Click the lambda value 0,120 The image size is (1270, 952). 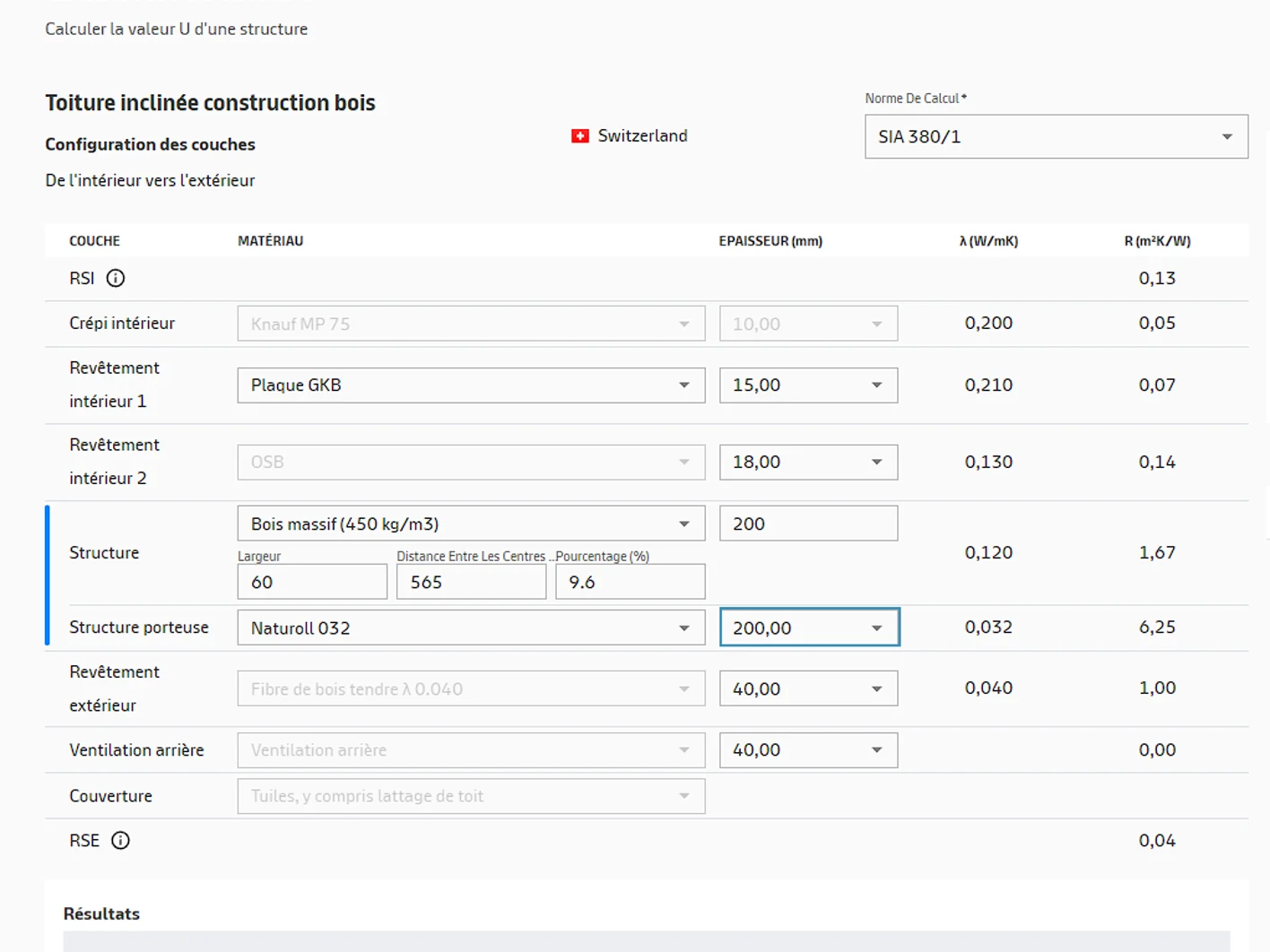point(988,552)
